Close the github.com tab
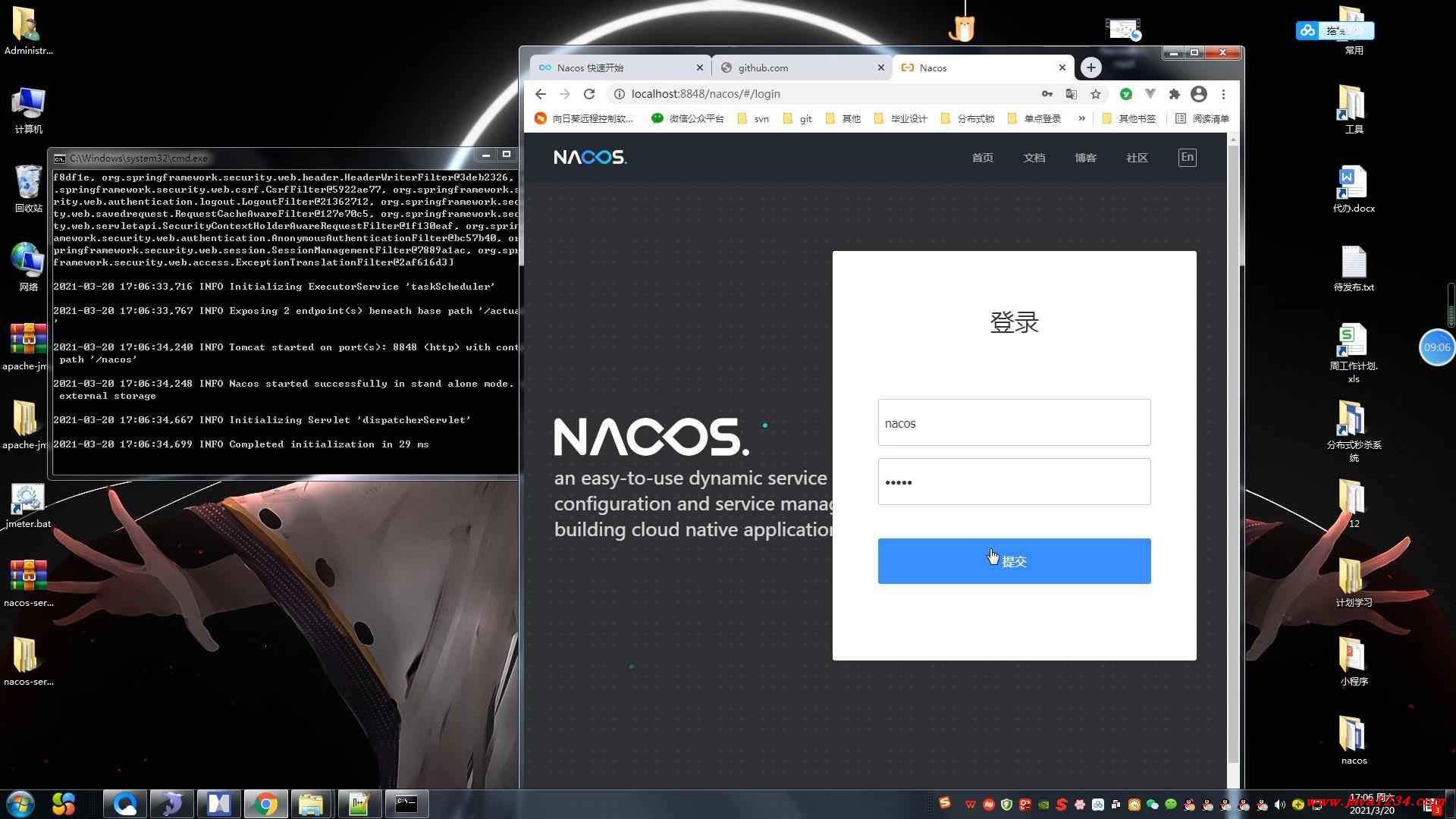1456x819 pixels. (880, 67)
